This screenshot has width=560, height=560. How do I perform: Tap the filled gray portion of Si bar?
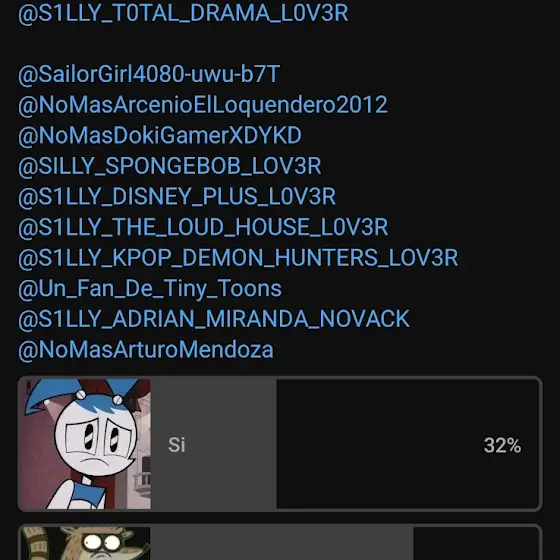tap(214, 444)
